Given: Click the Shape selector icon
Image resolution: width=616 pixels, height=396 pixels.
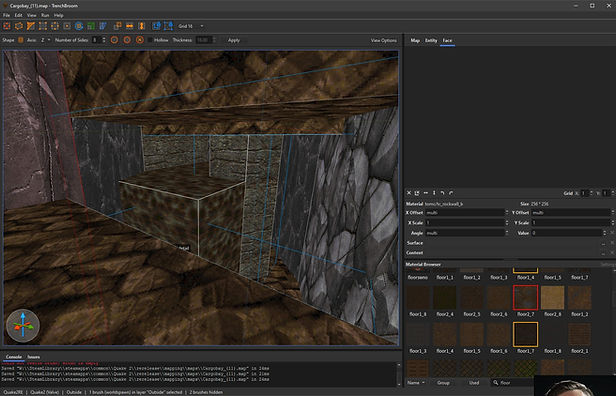Looking at the screenshot, I should tap(21, 40).
